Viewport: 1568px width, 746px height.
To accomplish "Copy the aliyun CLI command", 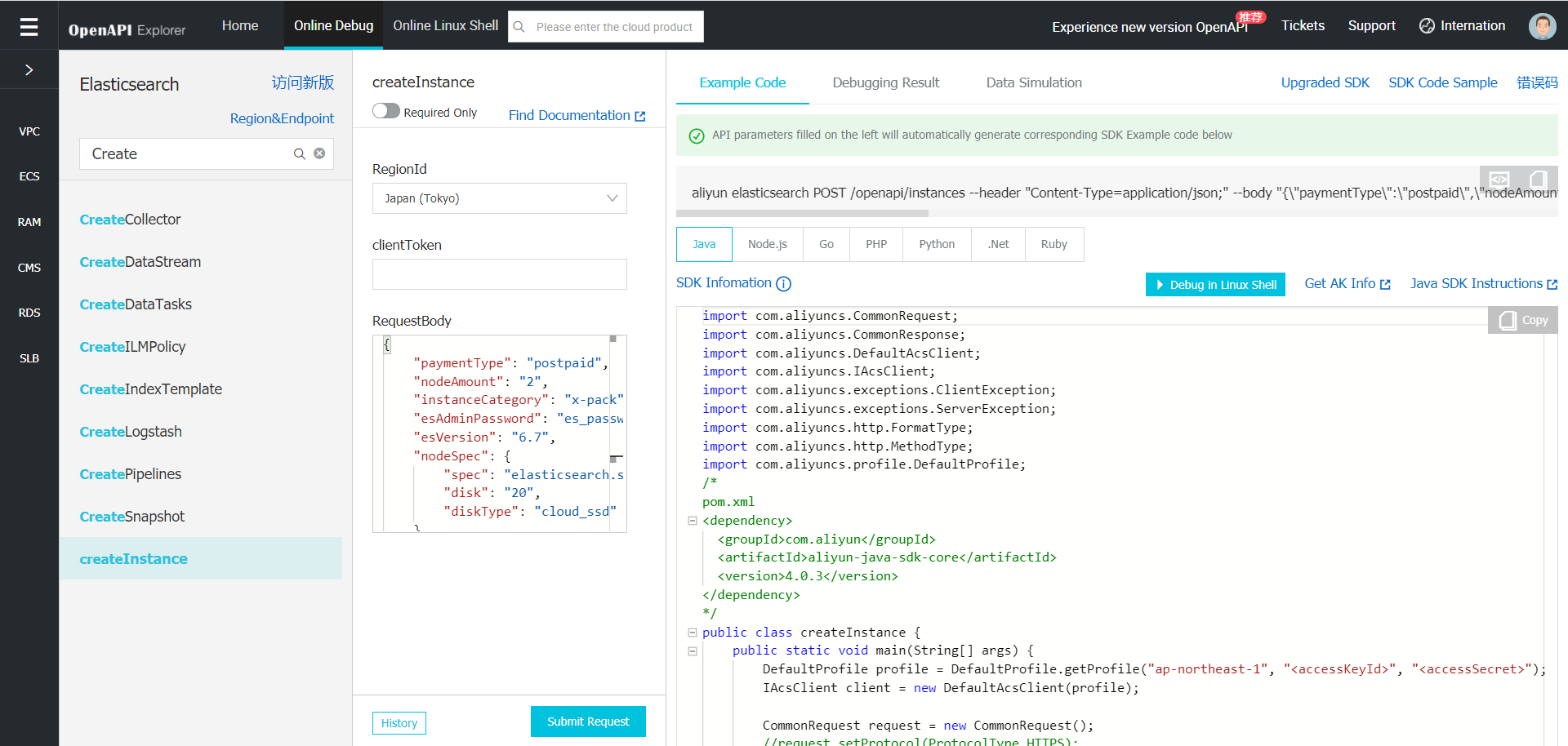I will [x=1538, y=179].
